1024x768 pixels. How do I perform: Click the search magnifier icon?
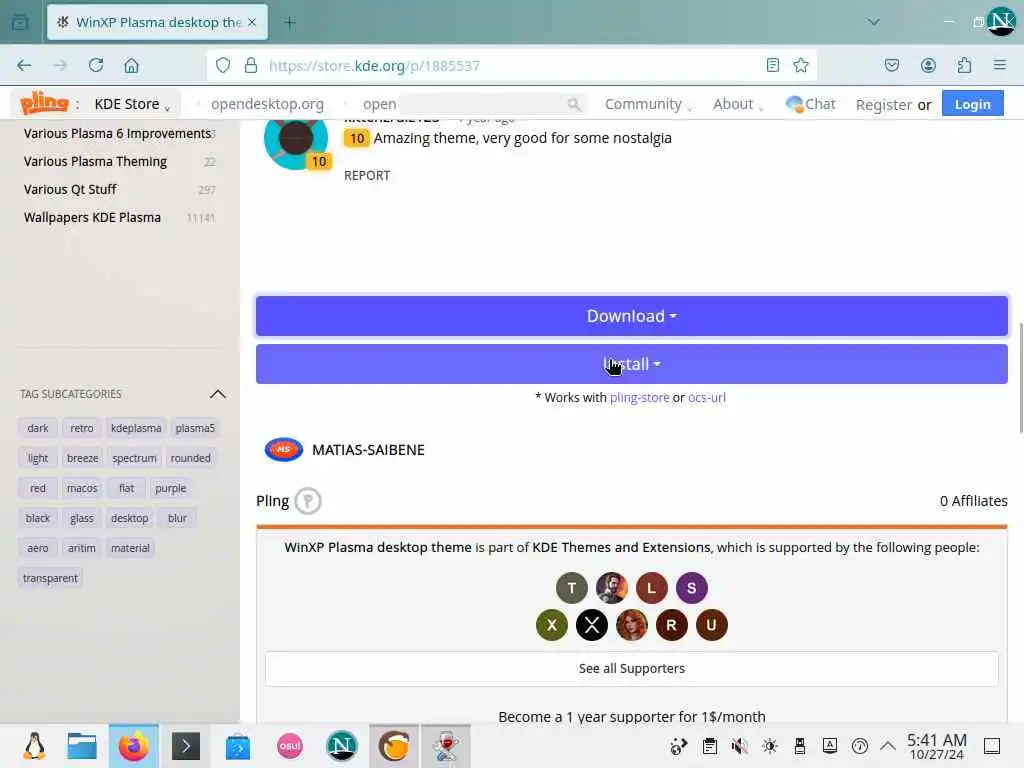(x=573, y=104)
